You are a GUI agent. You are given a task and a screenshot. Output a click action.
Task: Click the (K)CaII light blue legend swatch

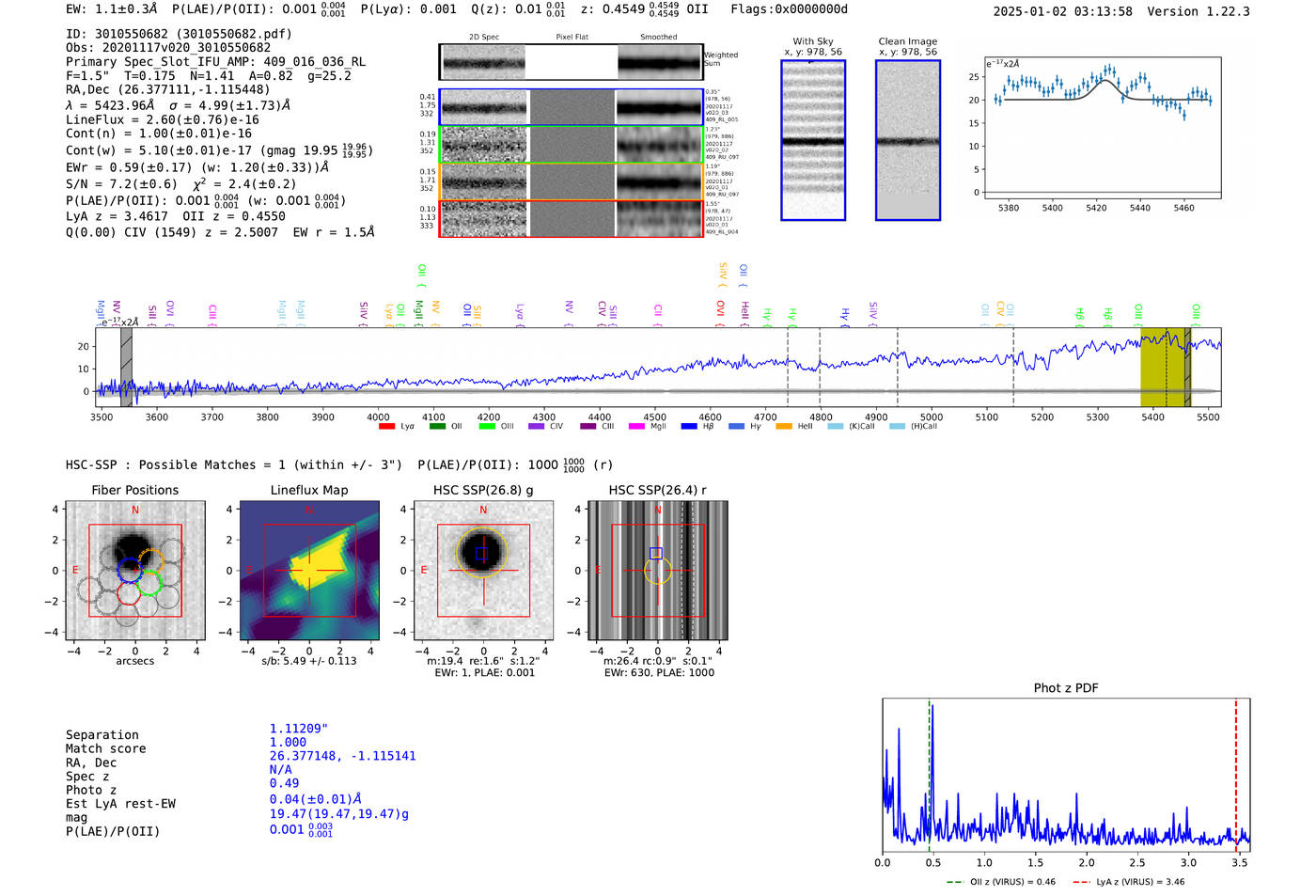[835, 427]
